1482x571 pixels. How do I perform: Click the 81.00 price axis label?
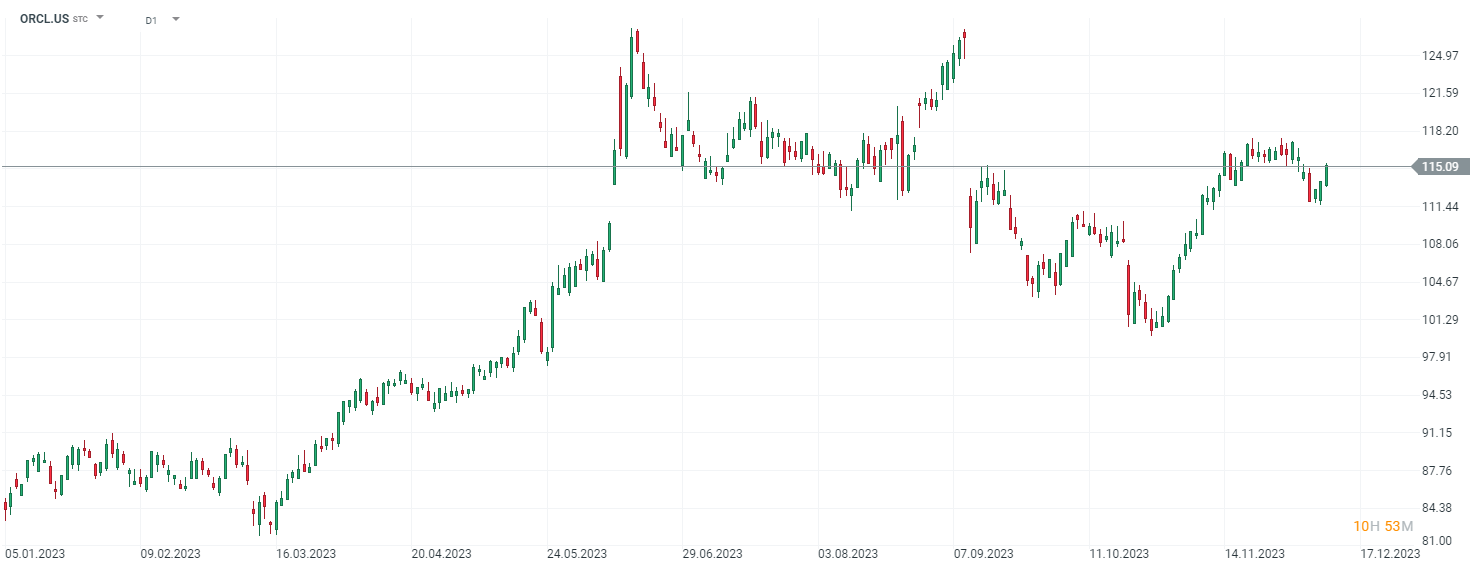click(x=1439, y=540)
